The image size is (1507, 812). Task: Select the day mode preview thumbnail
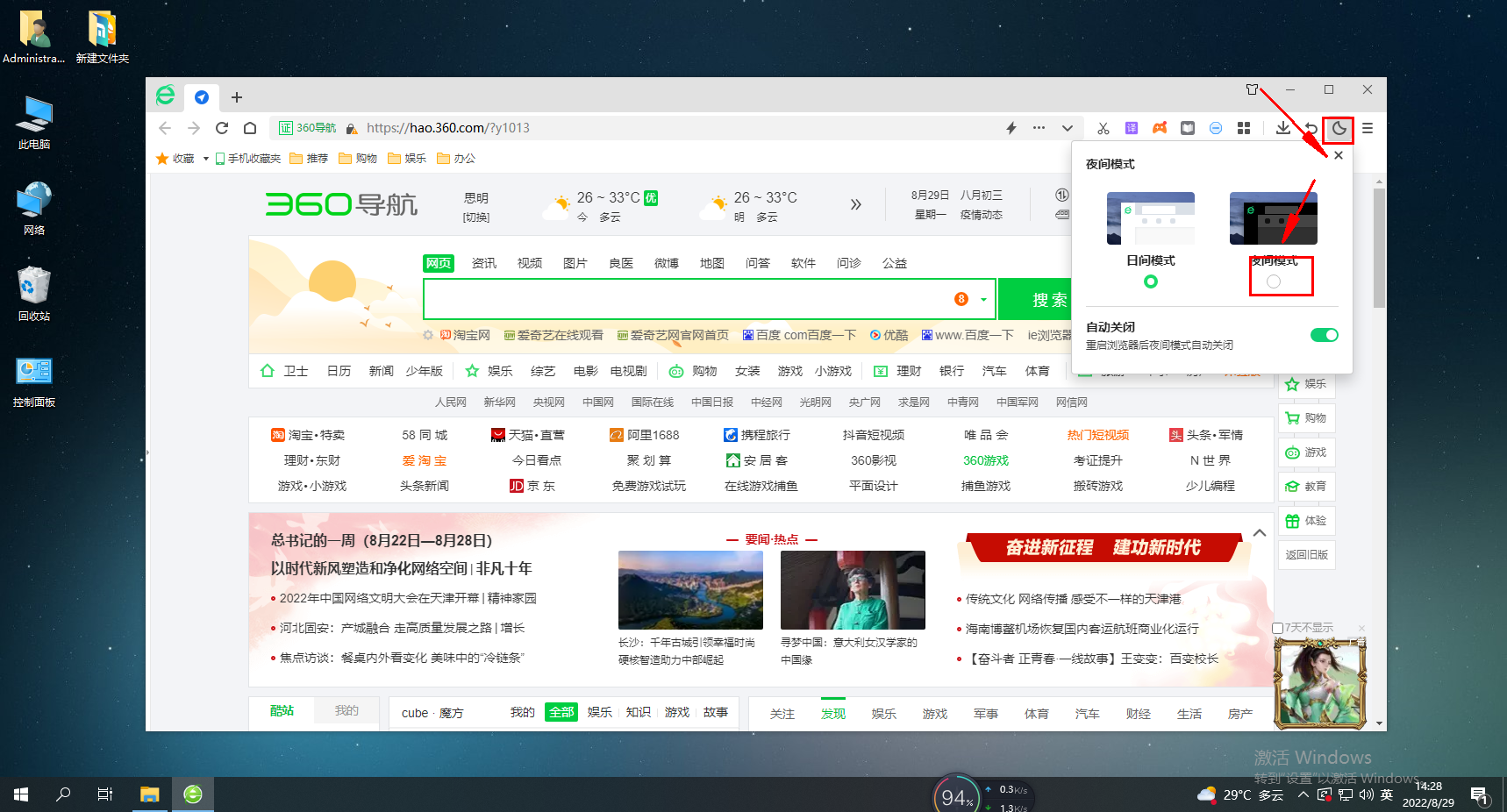point(1151,218)
